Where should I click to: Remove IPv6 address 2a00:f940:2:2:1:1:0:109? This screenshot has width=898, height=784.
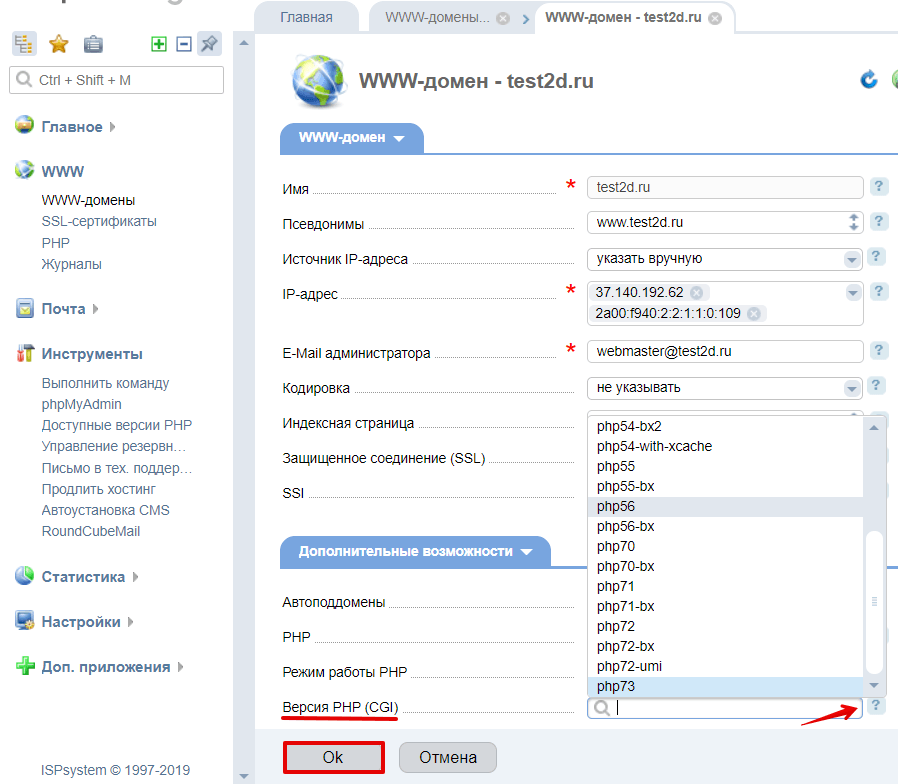click(754, 314)
